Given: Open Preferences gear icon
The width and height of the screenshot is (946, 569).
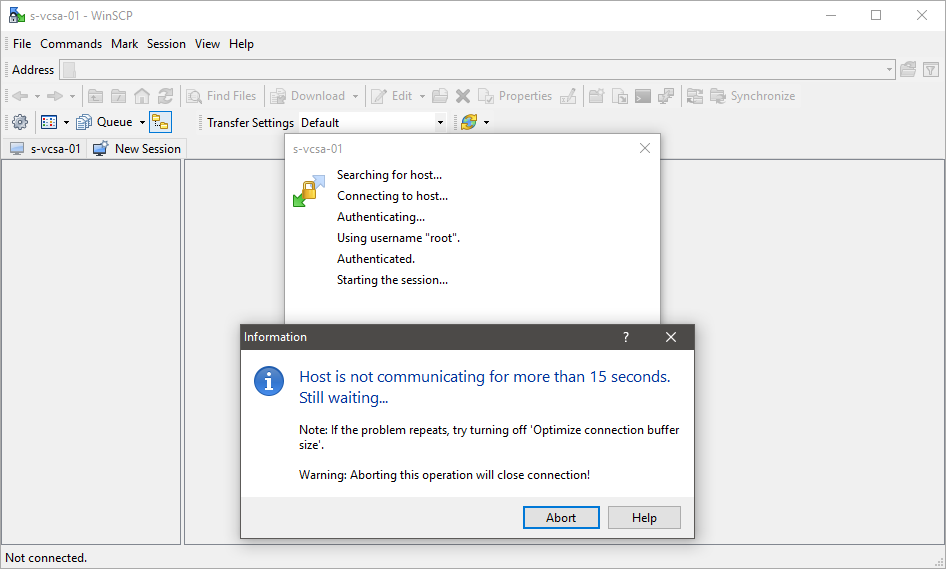Looking at the screenshot, I should click(20, 122).
